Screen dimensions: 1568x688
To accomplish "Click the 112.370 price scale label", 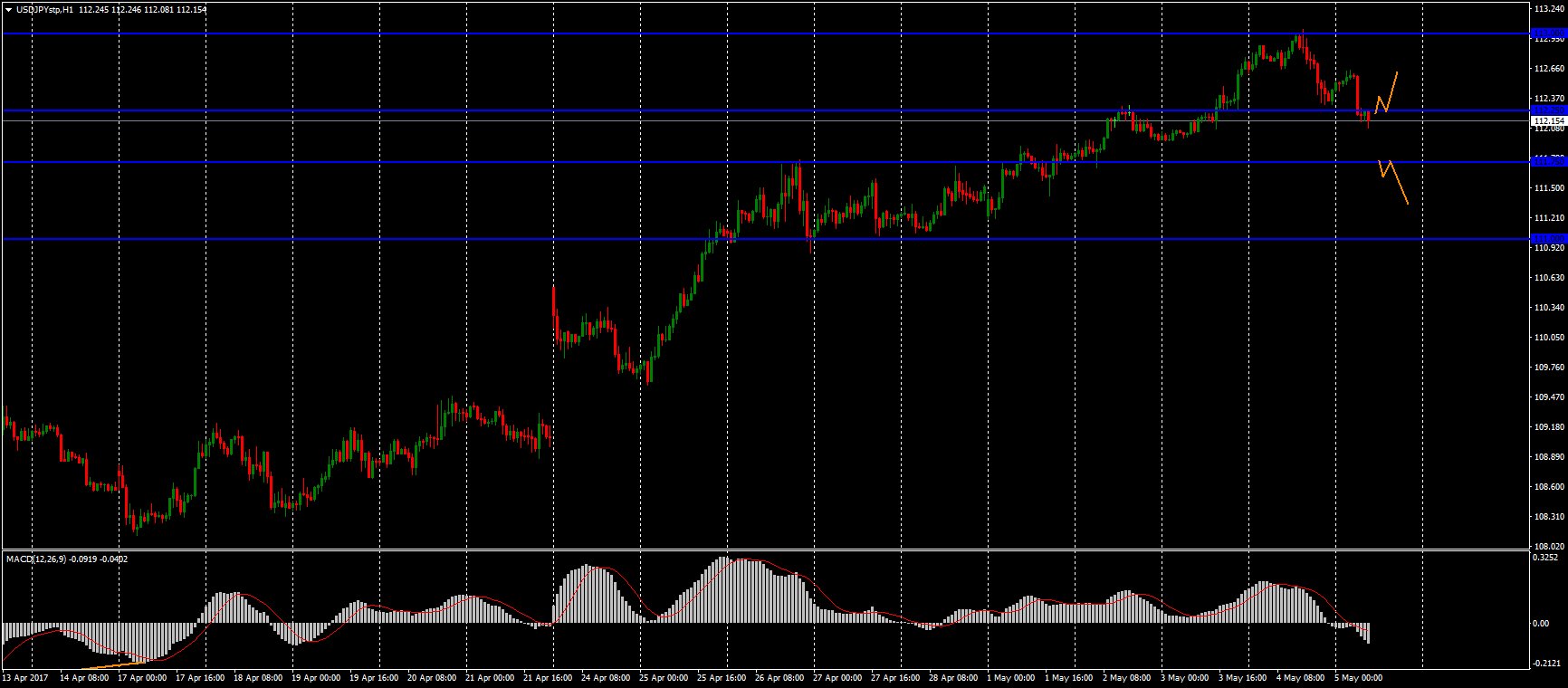I will (x=1549, y=99).
